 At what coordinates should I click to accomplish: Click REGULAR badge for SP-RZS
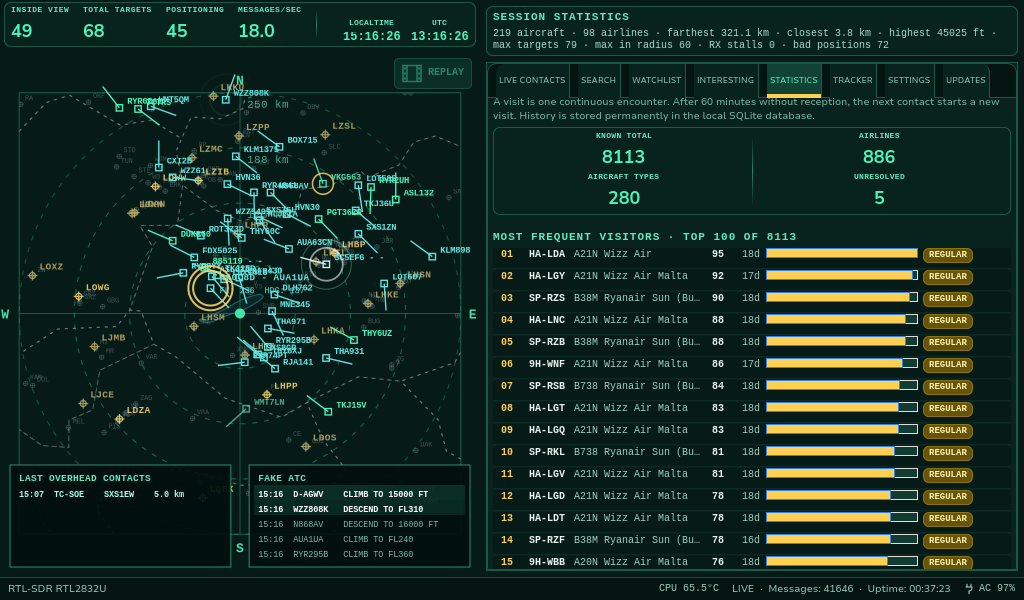tap(948, 298)
